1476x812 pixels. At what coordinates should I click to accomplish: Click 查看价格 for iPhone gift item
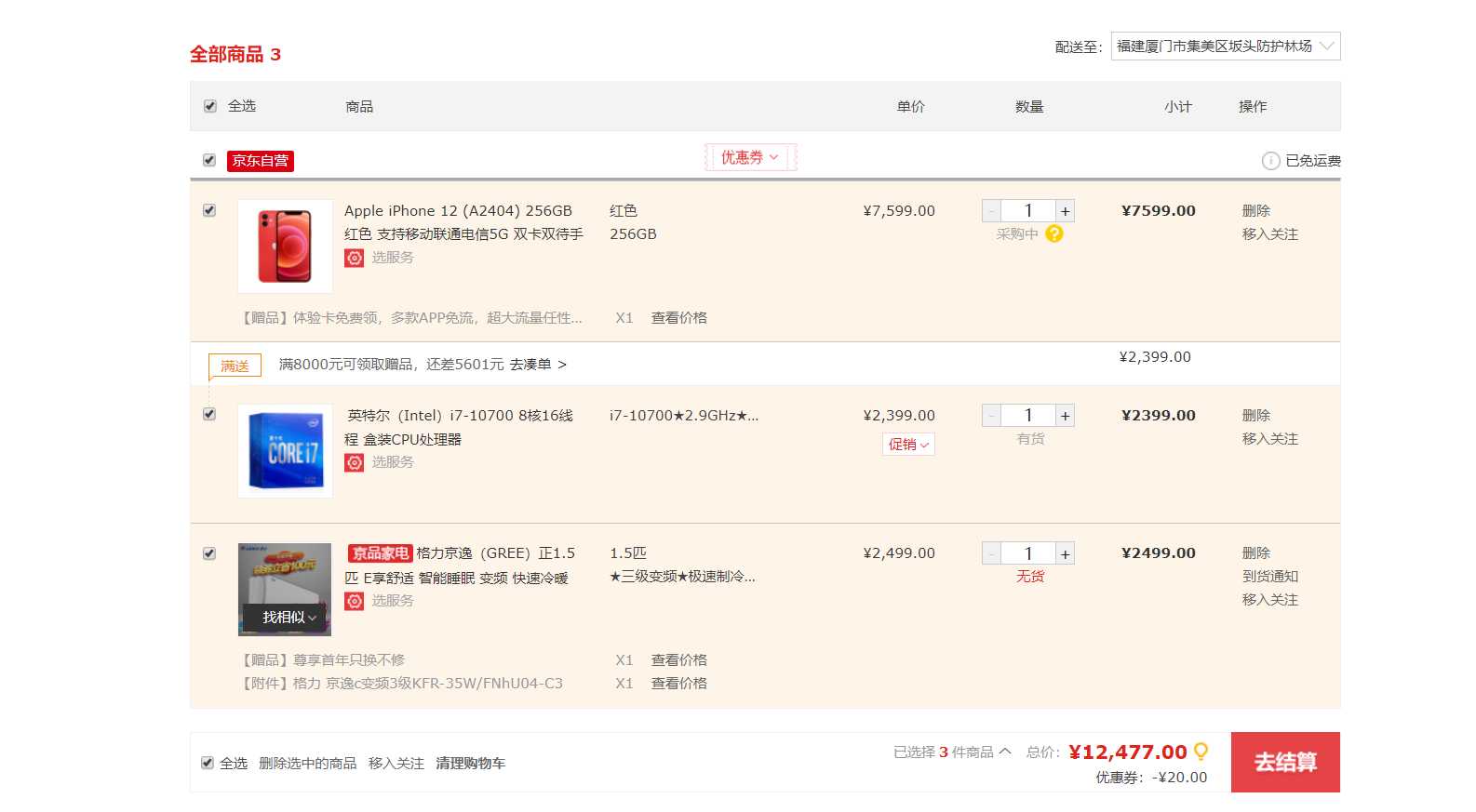pyautogui.click(x=679, y=318)
